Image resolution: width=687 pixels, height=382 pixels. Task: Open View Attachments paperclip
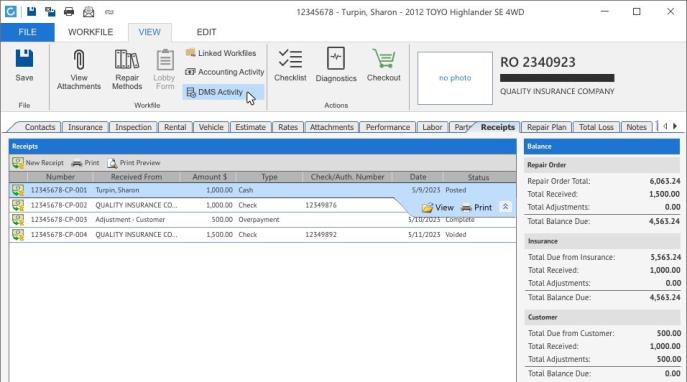[79, 69]
